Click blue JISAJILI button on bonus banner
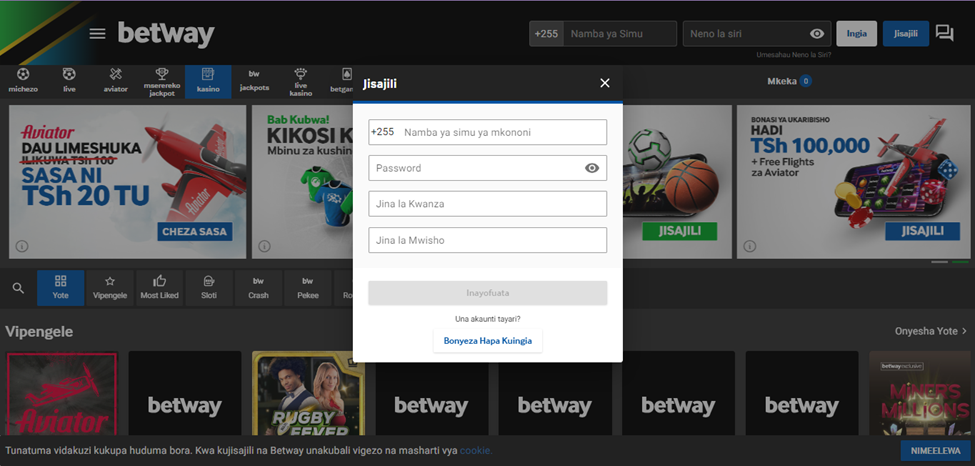The image size is (975, 466). coord(923,231)
